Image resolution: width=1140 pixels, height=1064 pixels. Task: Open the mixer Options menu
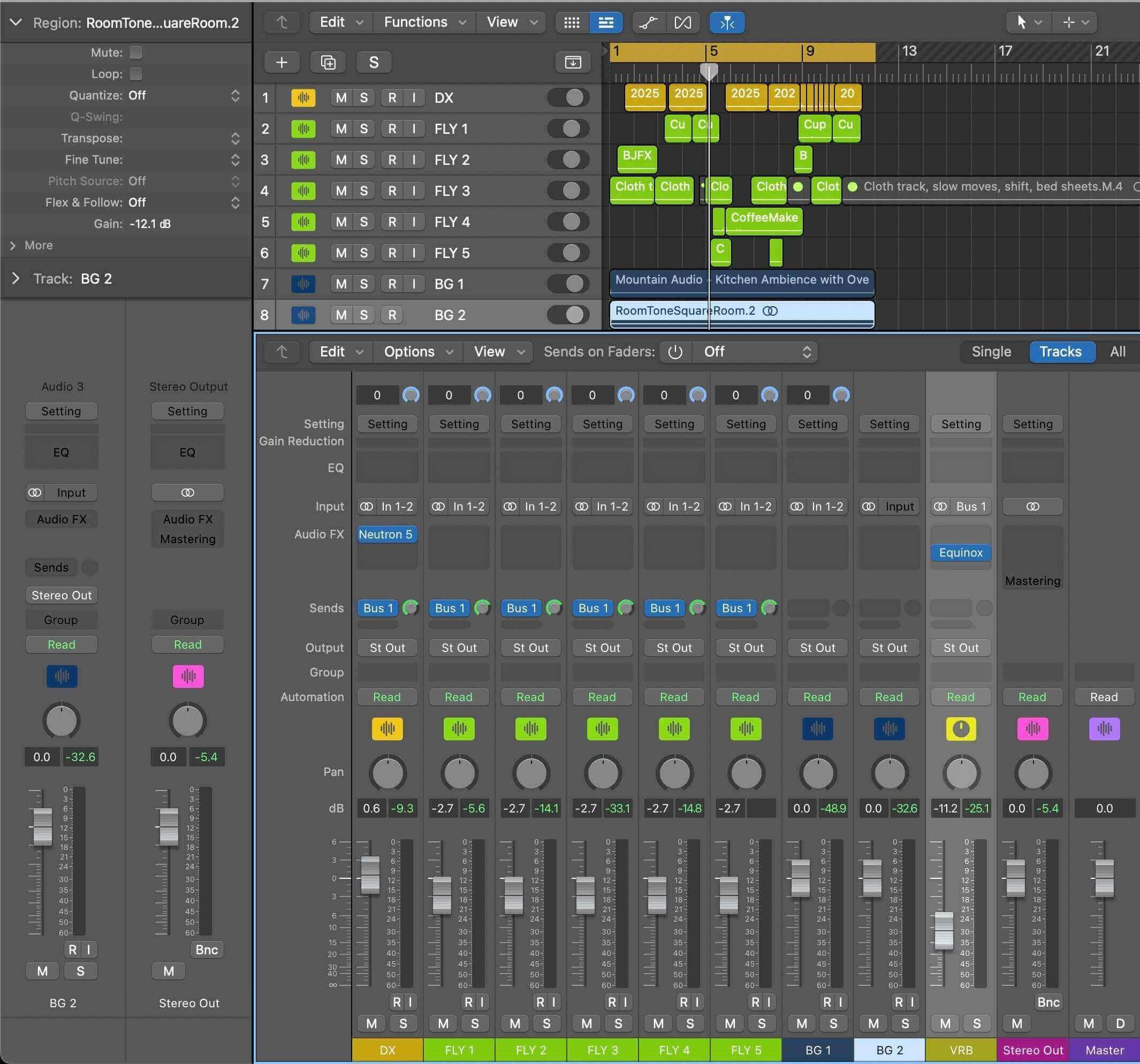pos(419,352)
